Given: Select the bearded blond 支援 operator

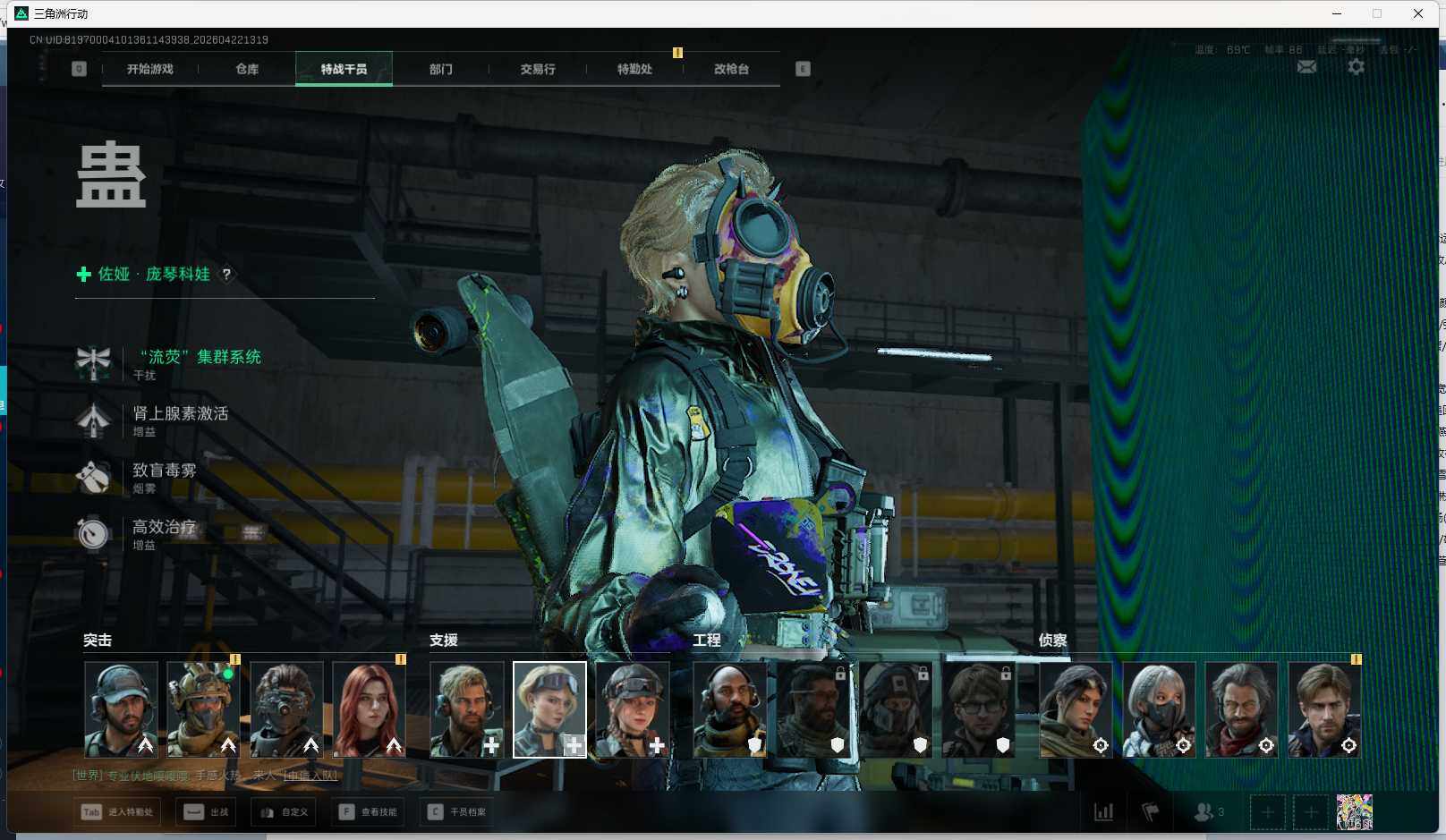Looking at the screenshot, I should 466,709.
